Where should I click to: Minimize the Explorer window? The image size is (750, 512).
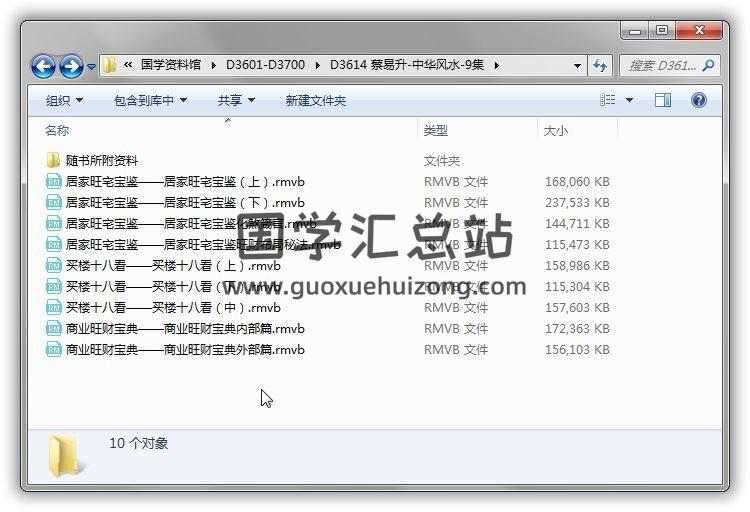(635, 31)
